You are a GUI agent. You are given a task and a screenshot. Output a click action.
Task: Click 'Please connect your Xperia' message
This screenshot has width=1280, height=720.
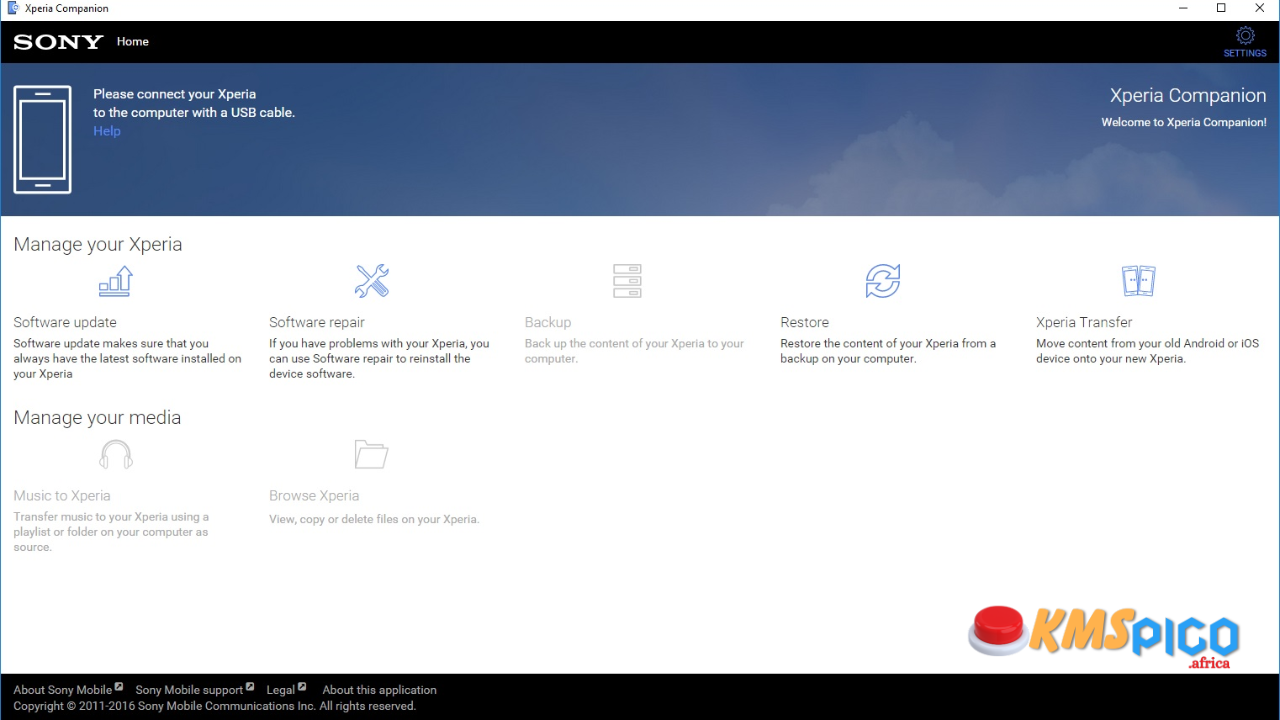194,103
